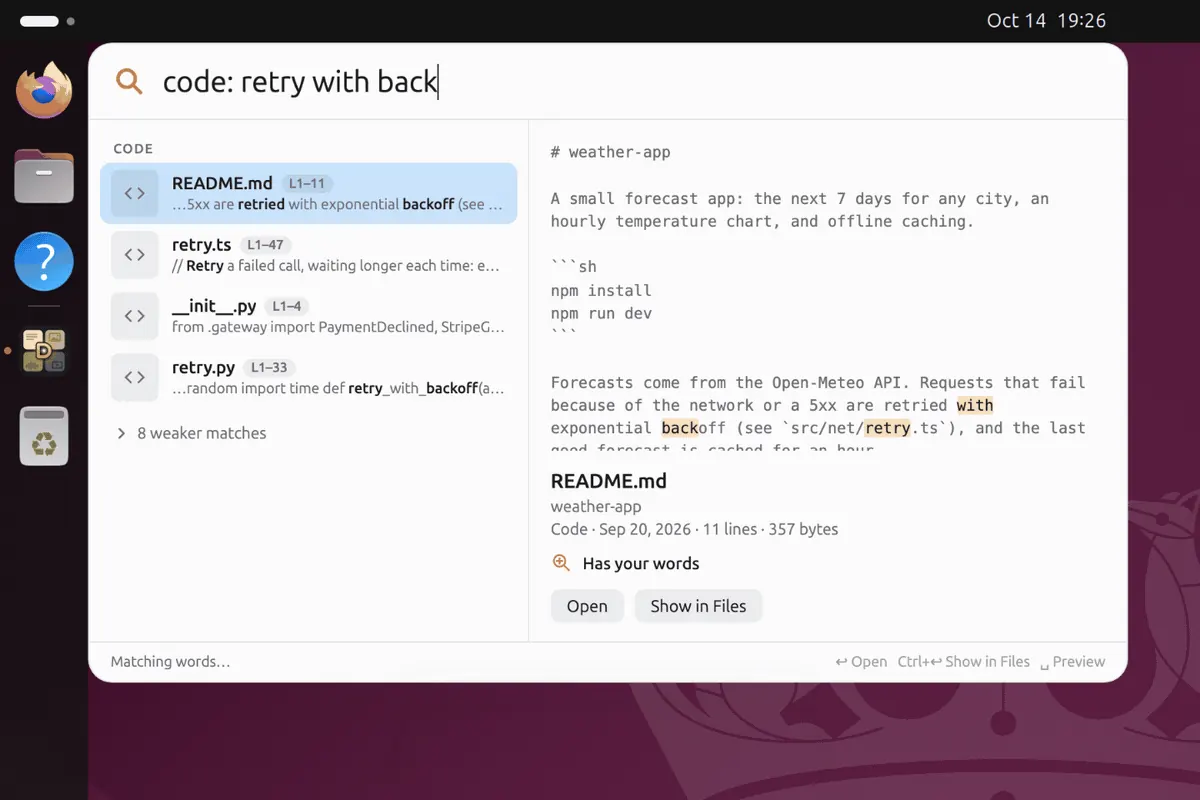Click the magnifier icon beside Has your words
Viewport: 1200px width, 800px height.
click(561, 563)
